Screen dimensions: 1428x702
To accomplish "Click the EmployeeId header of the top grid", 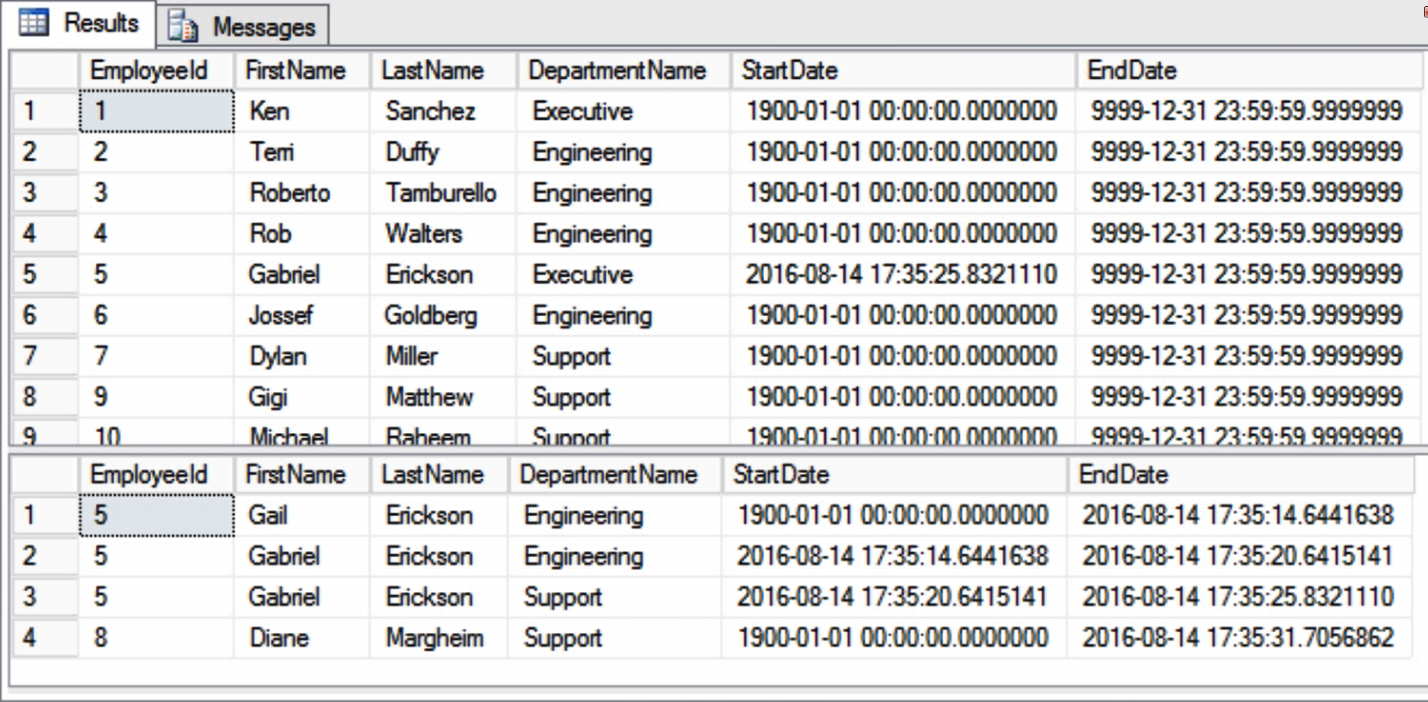I will coord(156,70).
